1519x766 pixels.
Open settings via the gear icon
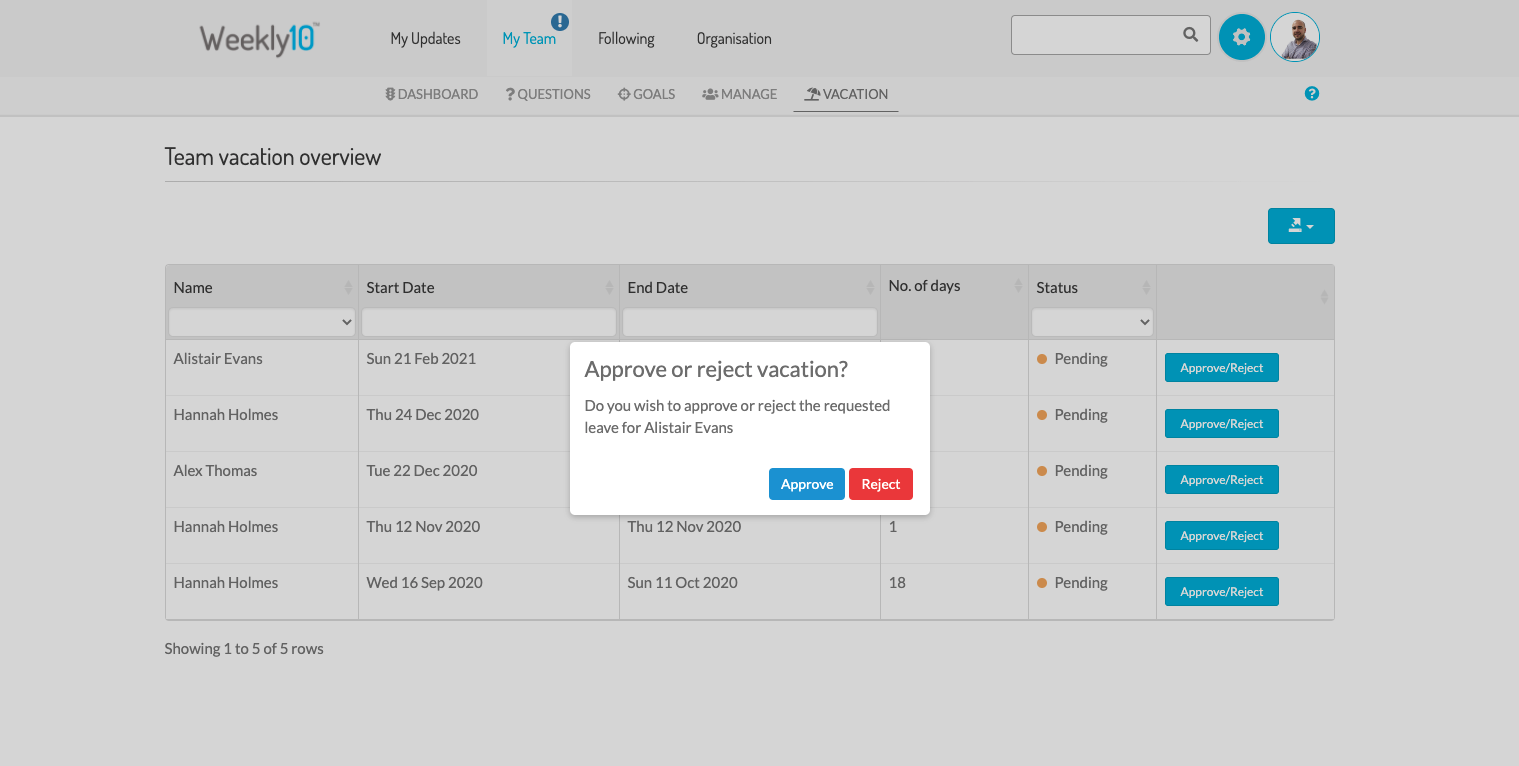click(1241, 37)
